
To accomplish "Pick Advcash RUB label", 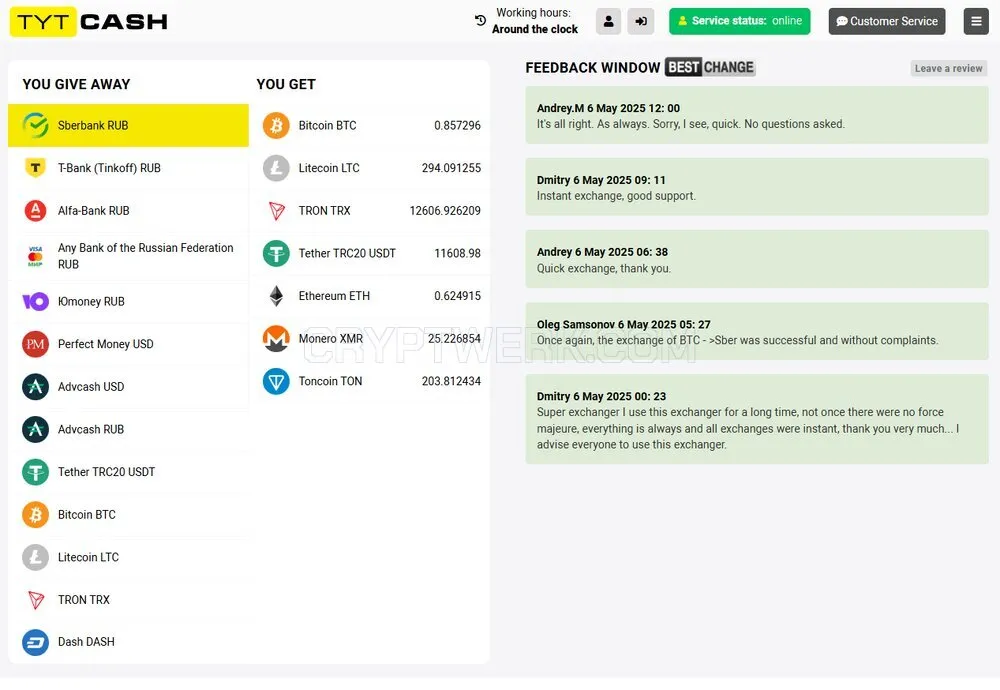I will pyautogui.click(x=91, y=429).
